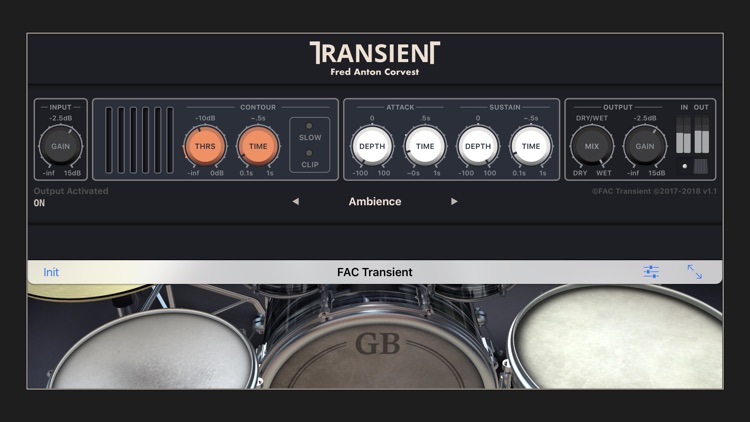
Task: Toggle the small dot button under IN meter
Action: pos(684,166)
